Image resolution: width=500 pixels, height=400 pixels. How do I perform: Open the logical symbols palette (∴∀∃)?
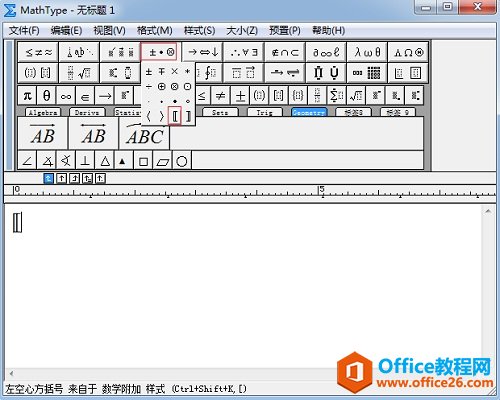click(244, 52)
